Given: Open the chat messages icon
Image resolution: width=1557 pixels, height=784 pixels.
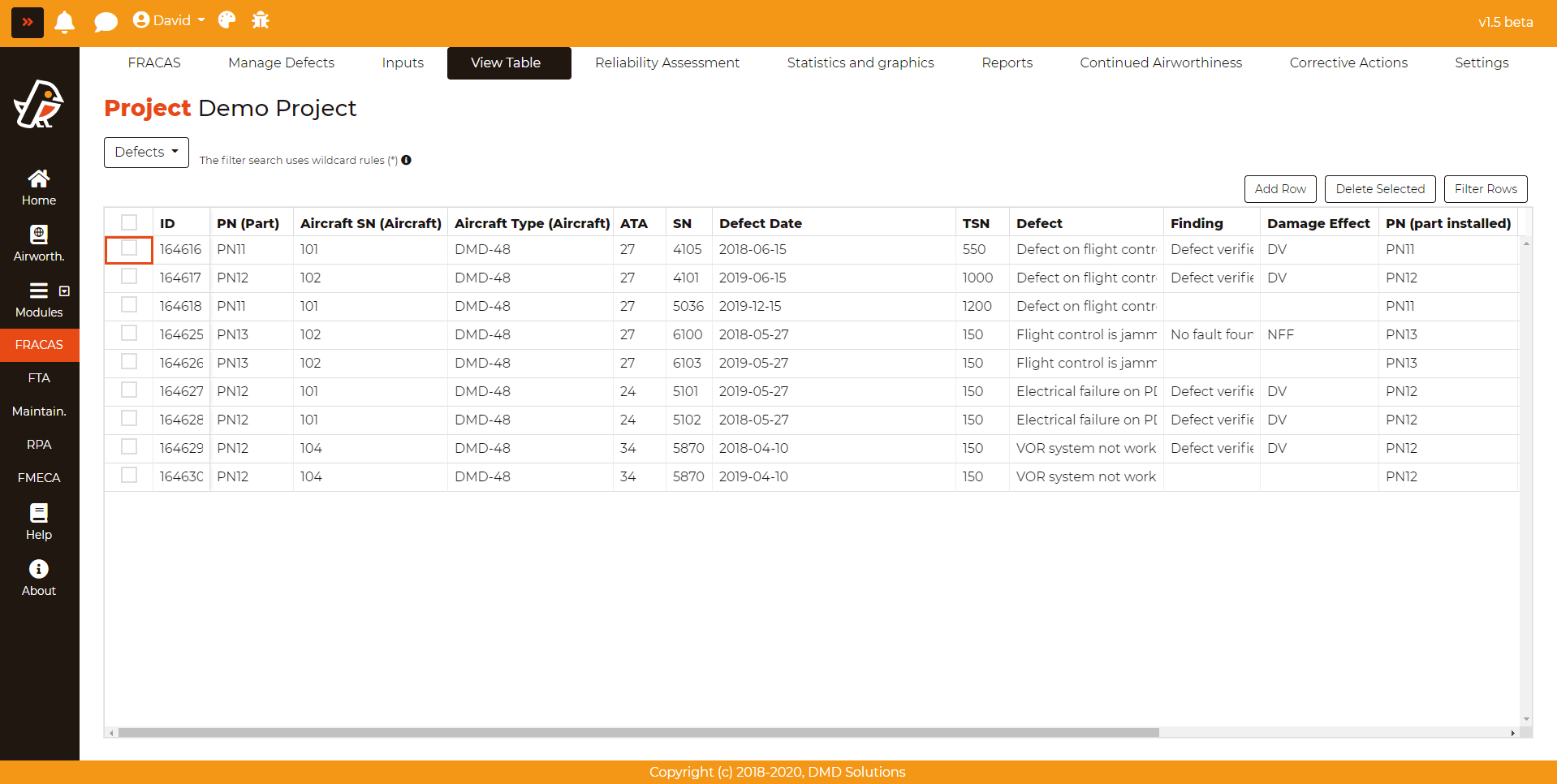Looking at the screenshot, I should pyautogui.click(x=106, y=22).
